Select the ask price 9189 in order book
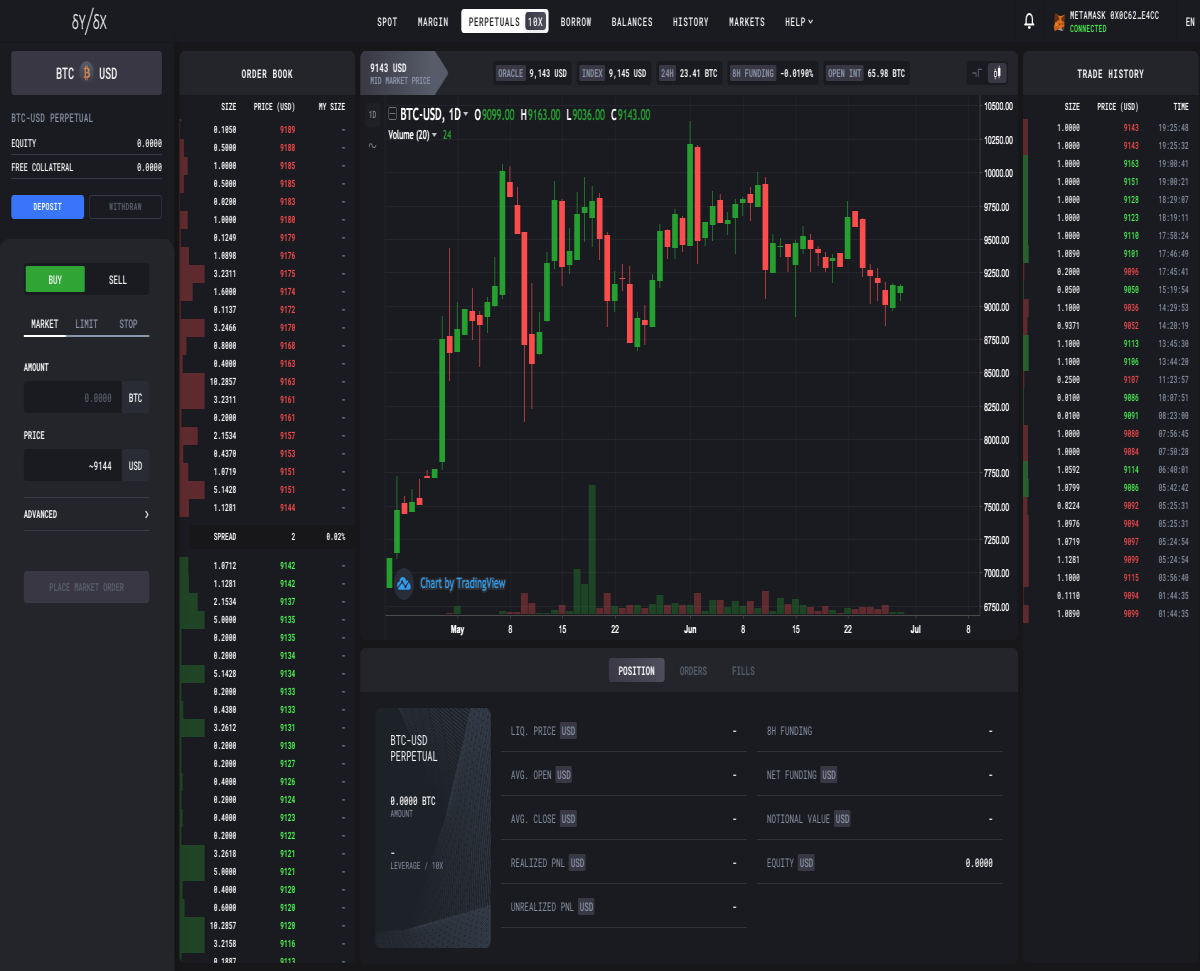The width and height of the screenshot is (1200, 971). (287, 129)
